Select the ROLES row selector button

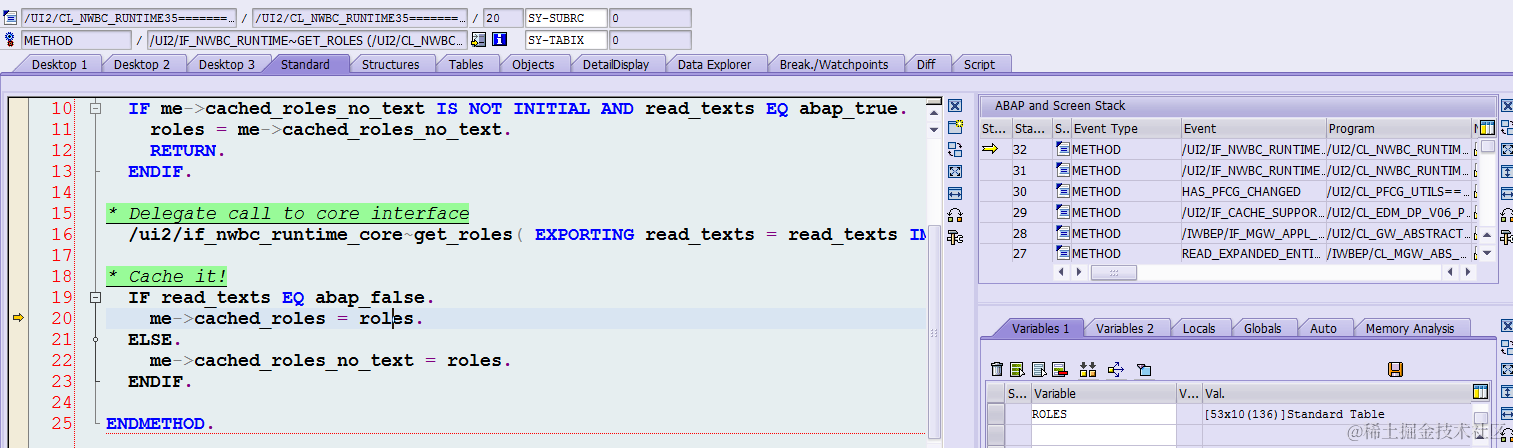tap(996, 414)
